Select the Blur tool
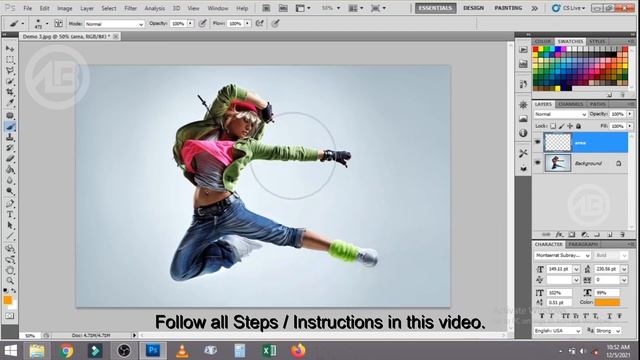Viewport: 640px width, 360px height. pos(10,180)
